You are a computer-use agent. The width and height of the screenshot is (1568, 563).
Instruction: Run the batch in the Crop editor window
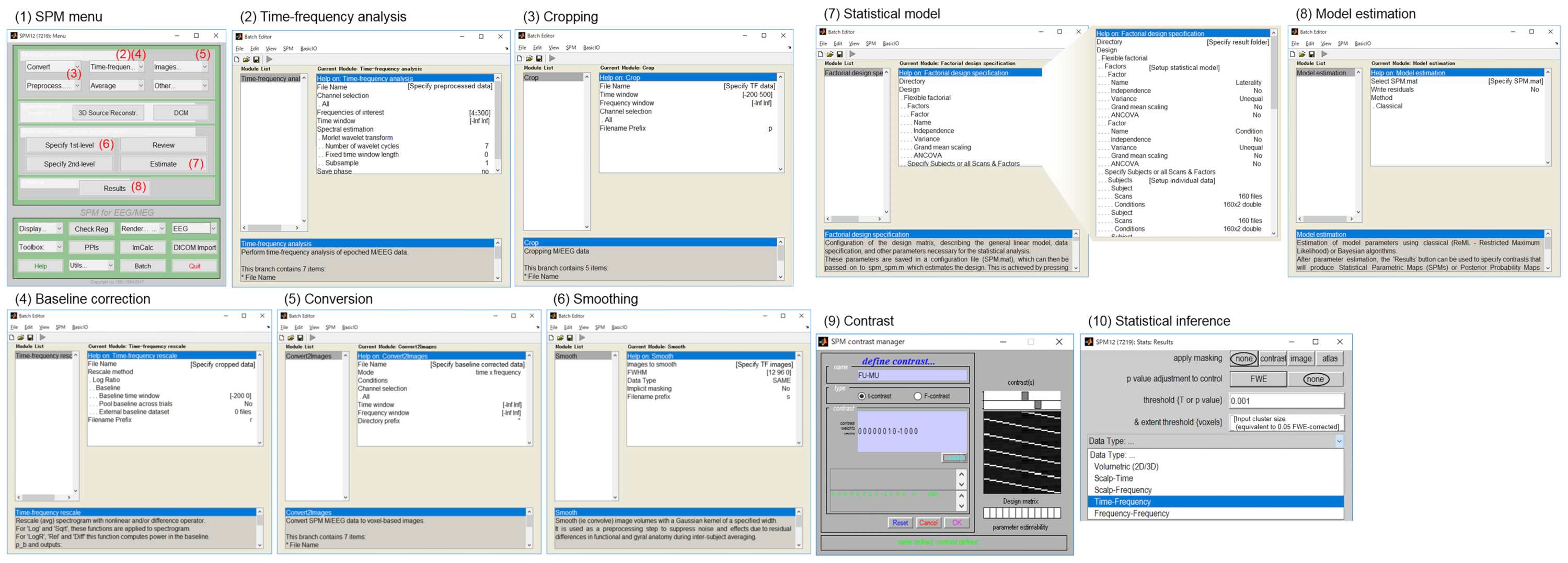click(552, 59)
